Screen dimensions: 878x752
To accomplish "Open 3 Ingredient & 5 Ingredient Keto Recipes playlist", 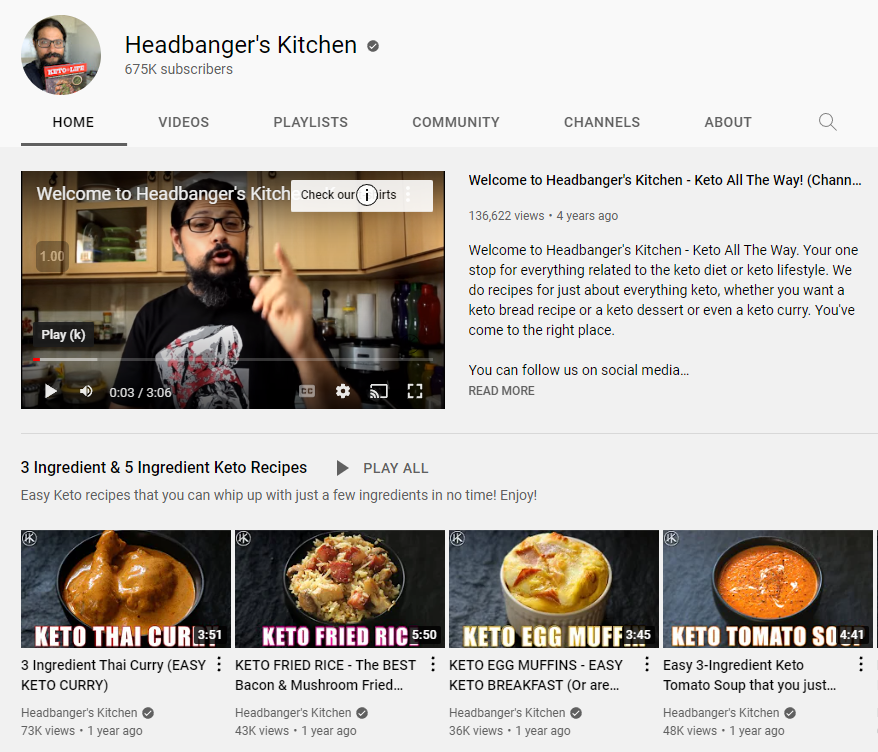I will coord(164,468).
